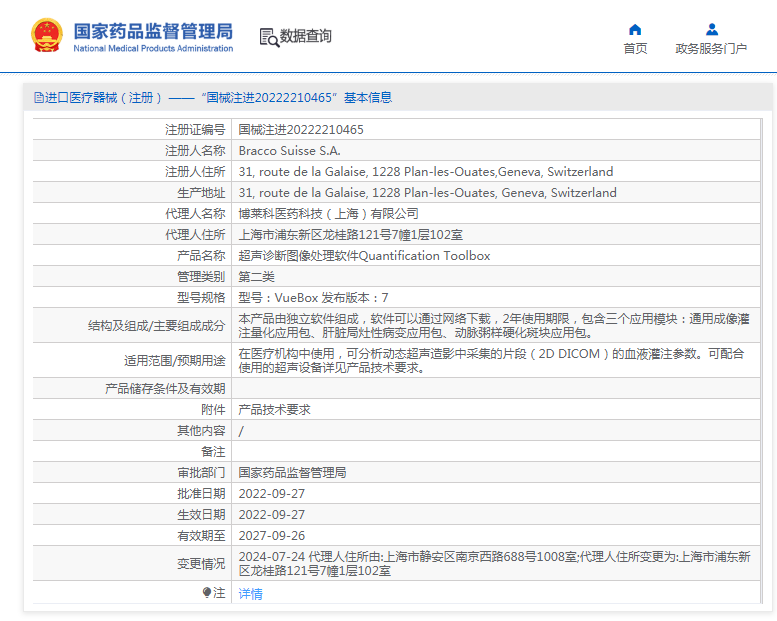Select the Bracco Suisse S.A. value
Screen dimensions: 777x621
289,151
